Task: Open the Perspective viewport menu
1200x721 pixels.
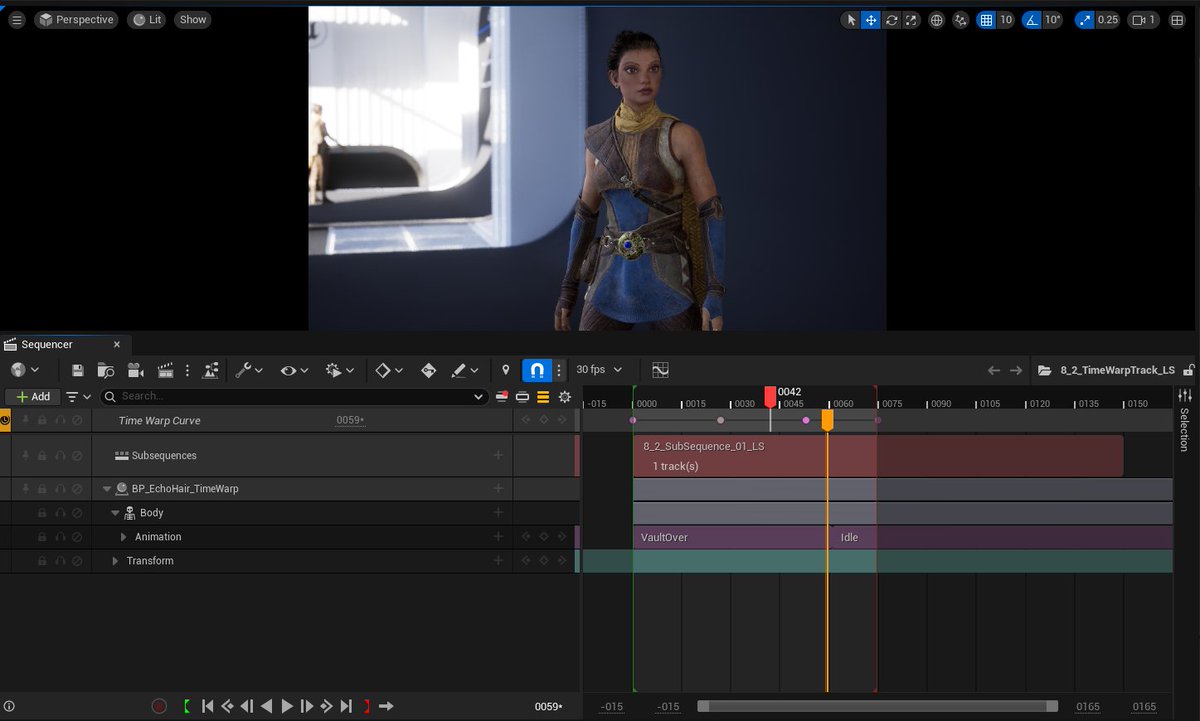Action: click(76, 18)
